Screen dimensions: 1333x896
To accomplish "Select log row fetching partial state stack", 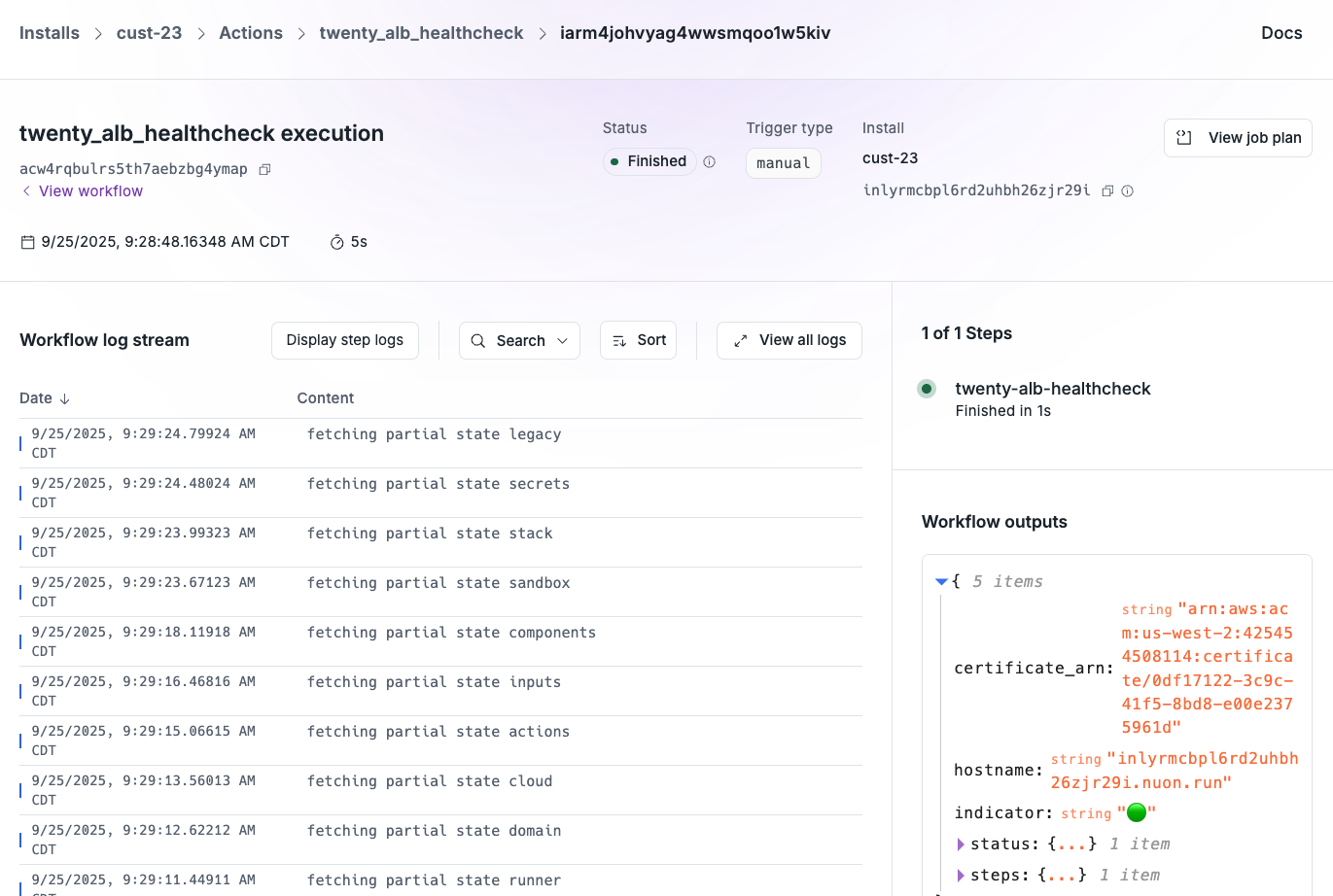I will click(440, 542).
